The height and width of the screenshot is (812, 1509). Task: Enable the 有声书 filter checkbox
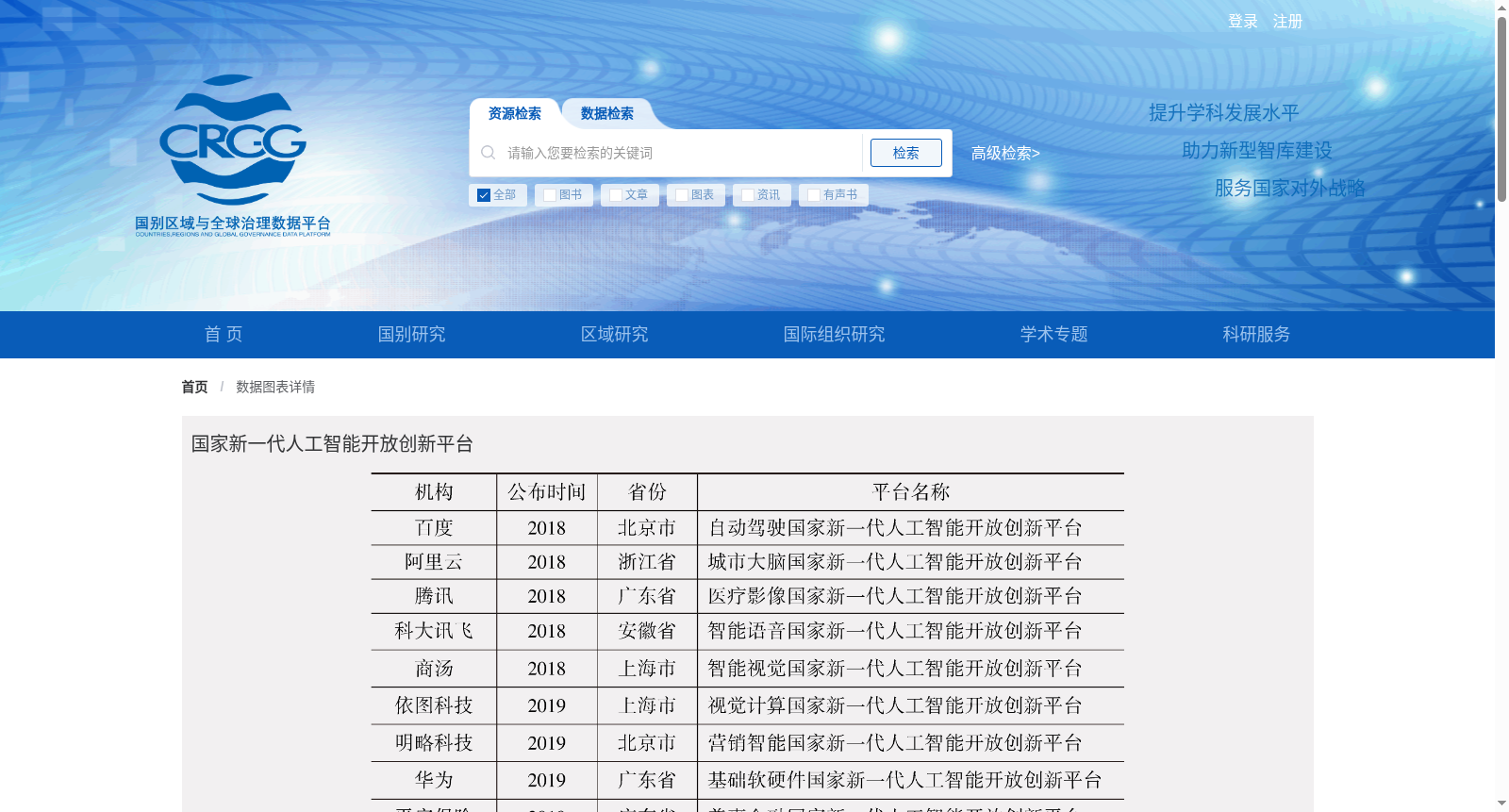tap(814, 195)
